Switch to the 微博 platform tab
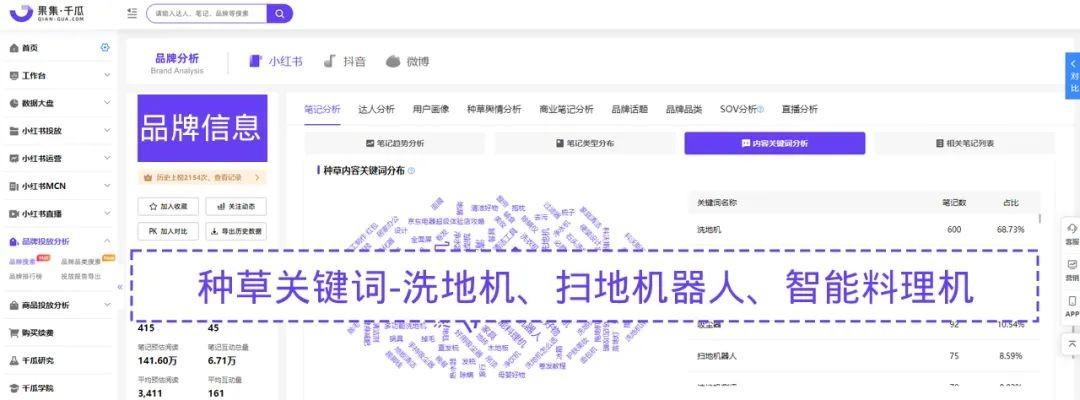Viewport: 1080px width, 400px height. click(x=407, y=61)
